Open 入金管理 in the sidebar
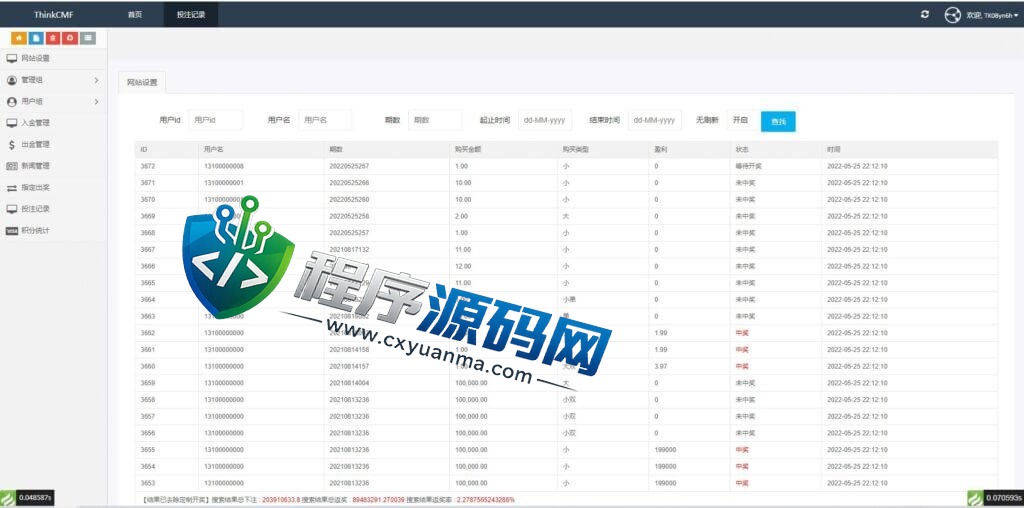This screenshot has width=1024, height=508. coord(35,123)
